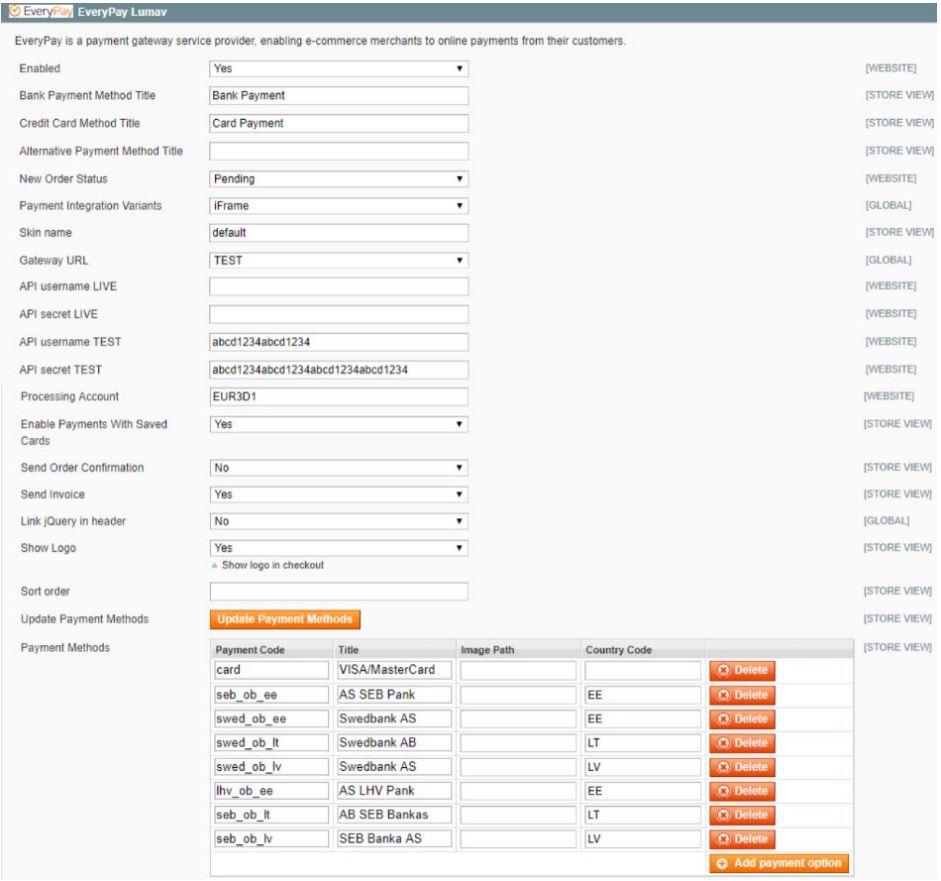The width and height of the screenshot is (941, 881).
Task: Edit title field 'AS SEB Pank'
Action: (x=394, y=695)
